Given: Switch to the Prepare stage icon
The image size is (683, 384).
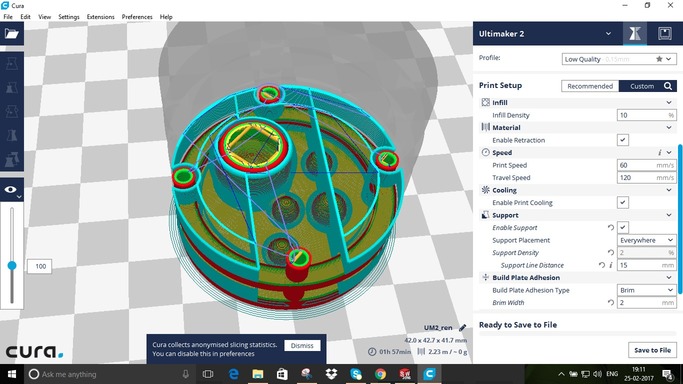Looking at the screenshot, I should pos(635,34).
